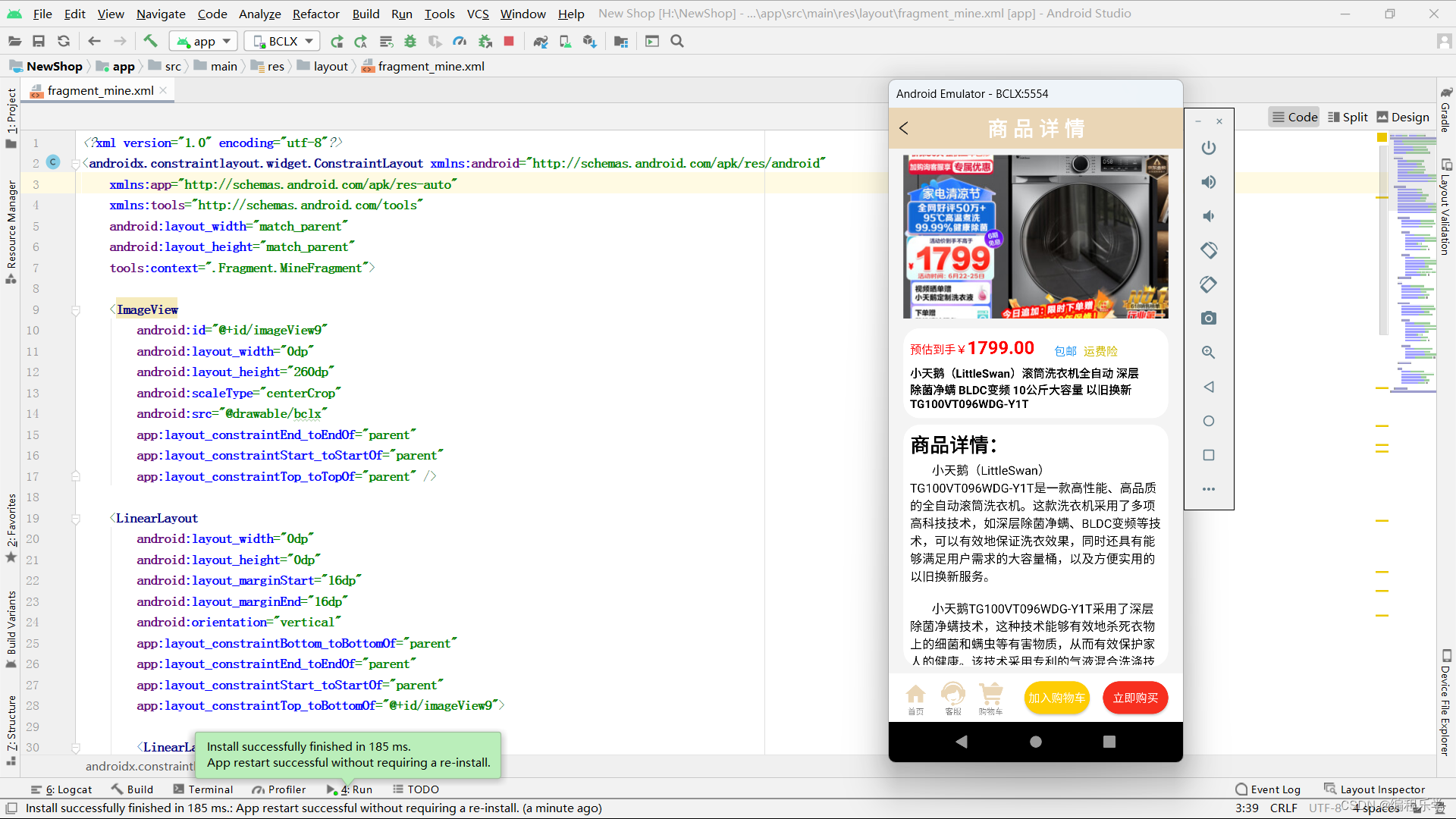The height and width of the screenshot is (819, 1456).
Task: Switch editor to Split view
Action: [1348, 117]
